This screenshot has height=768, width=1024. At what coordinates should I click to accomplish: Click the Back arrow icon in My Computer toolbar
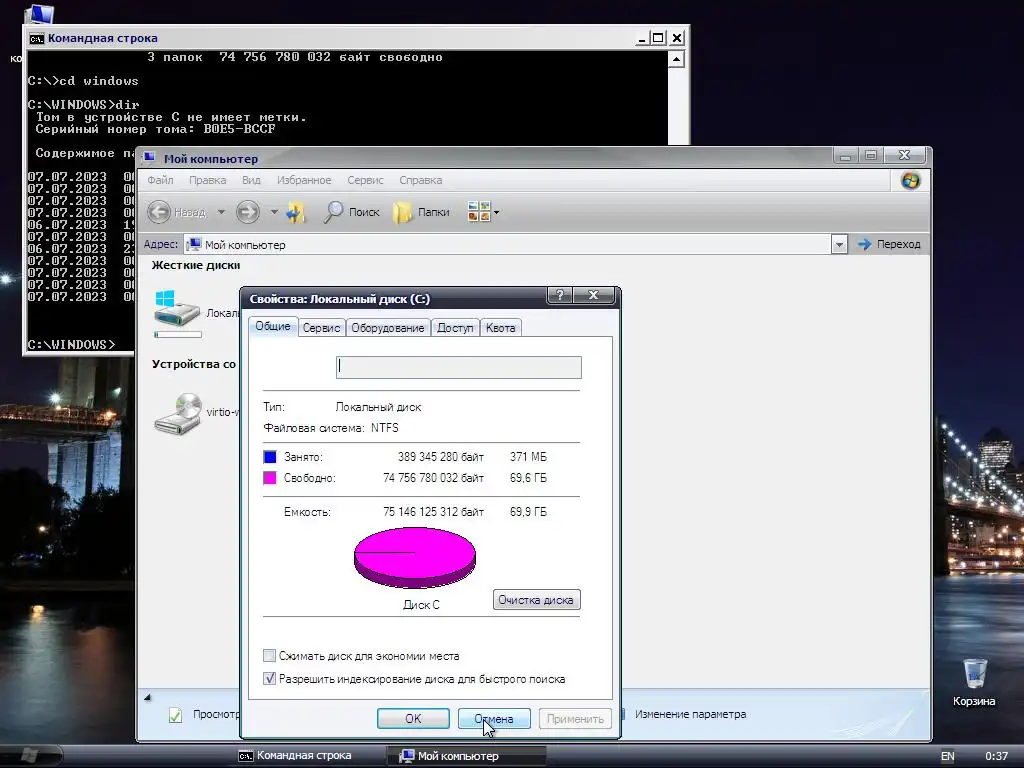click(x=159, y=212)
